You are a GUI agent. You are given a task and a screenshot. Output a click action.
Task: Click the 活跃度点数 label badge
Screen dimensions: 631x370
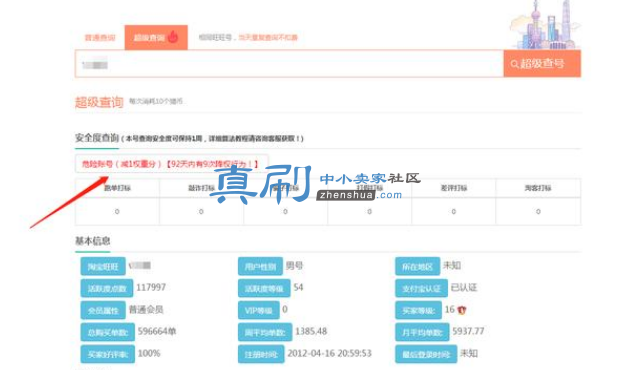(107, 288)
